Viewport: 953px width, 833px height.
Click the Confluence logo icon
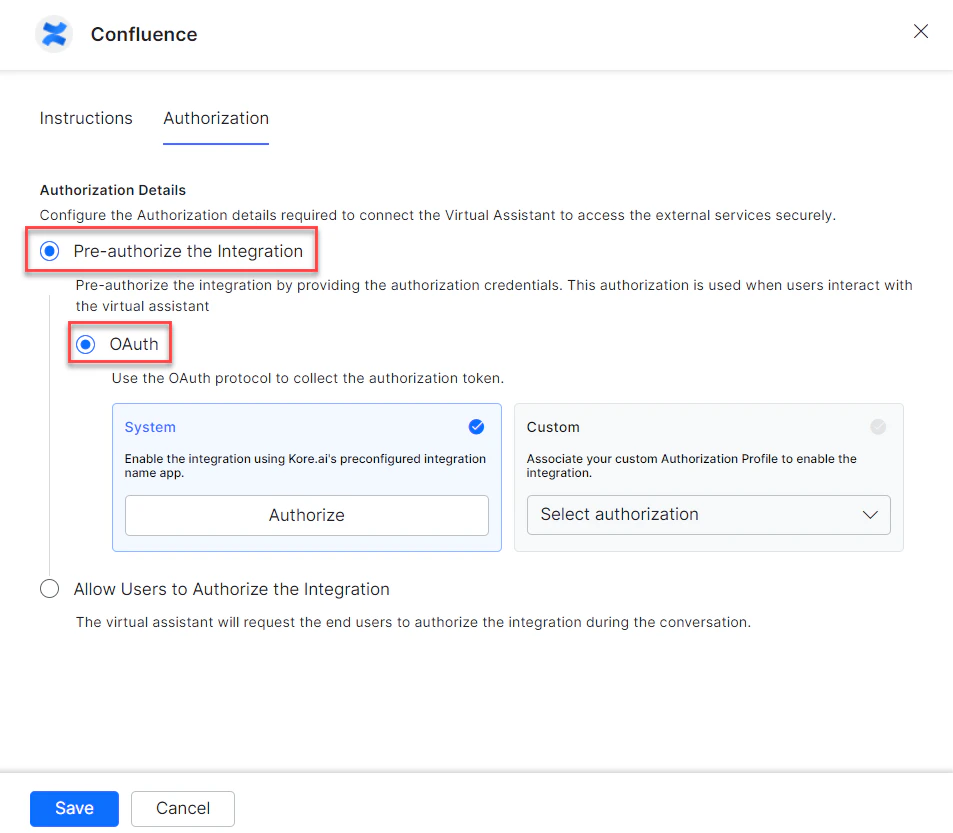pyautogui.click(x=53, y=33)
